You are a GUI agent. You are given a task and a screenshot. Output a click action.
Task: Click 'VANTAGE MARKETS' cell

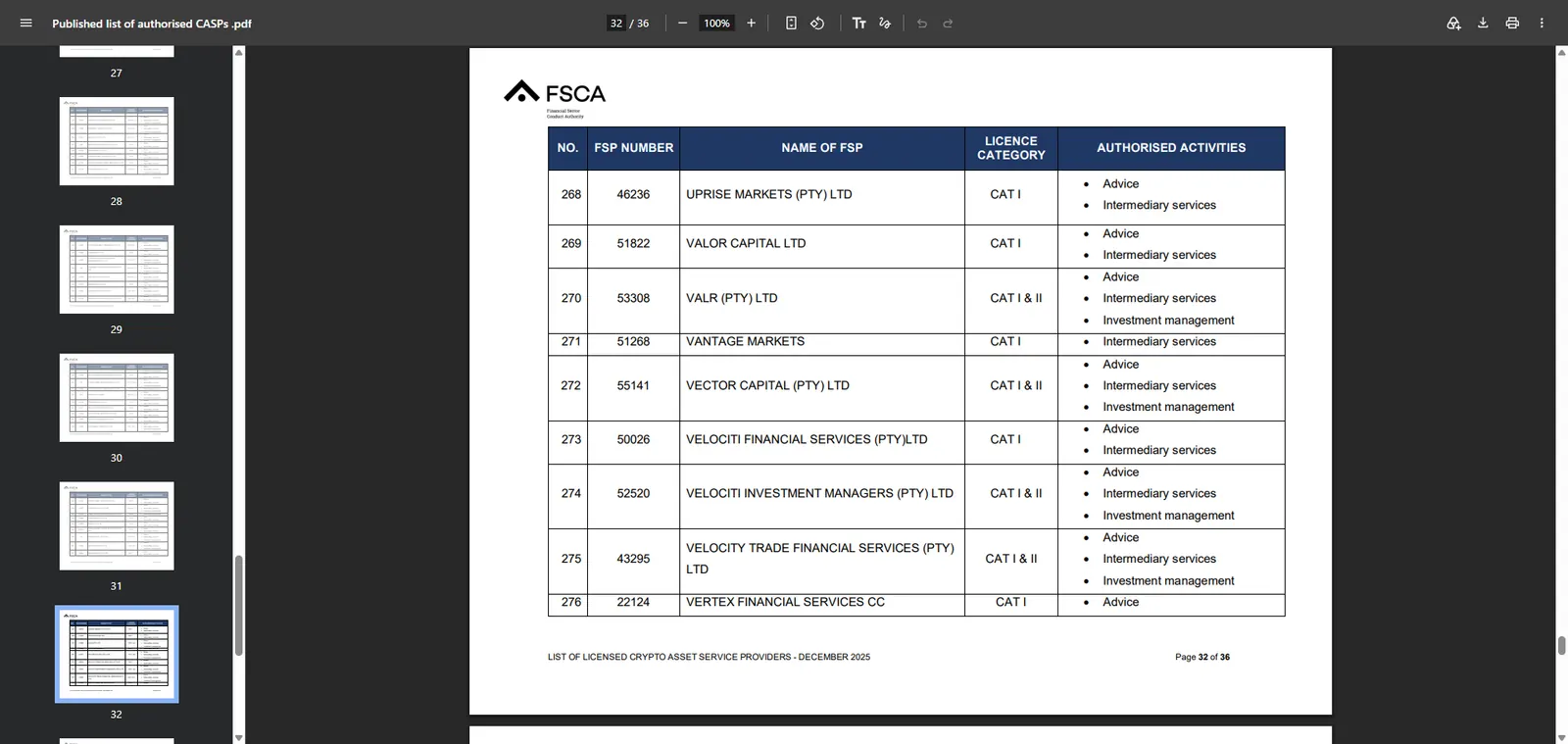click(821, 344)
